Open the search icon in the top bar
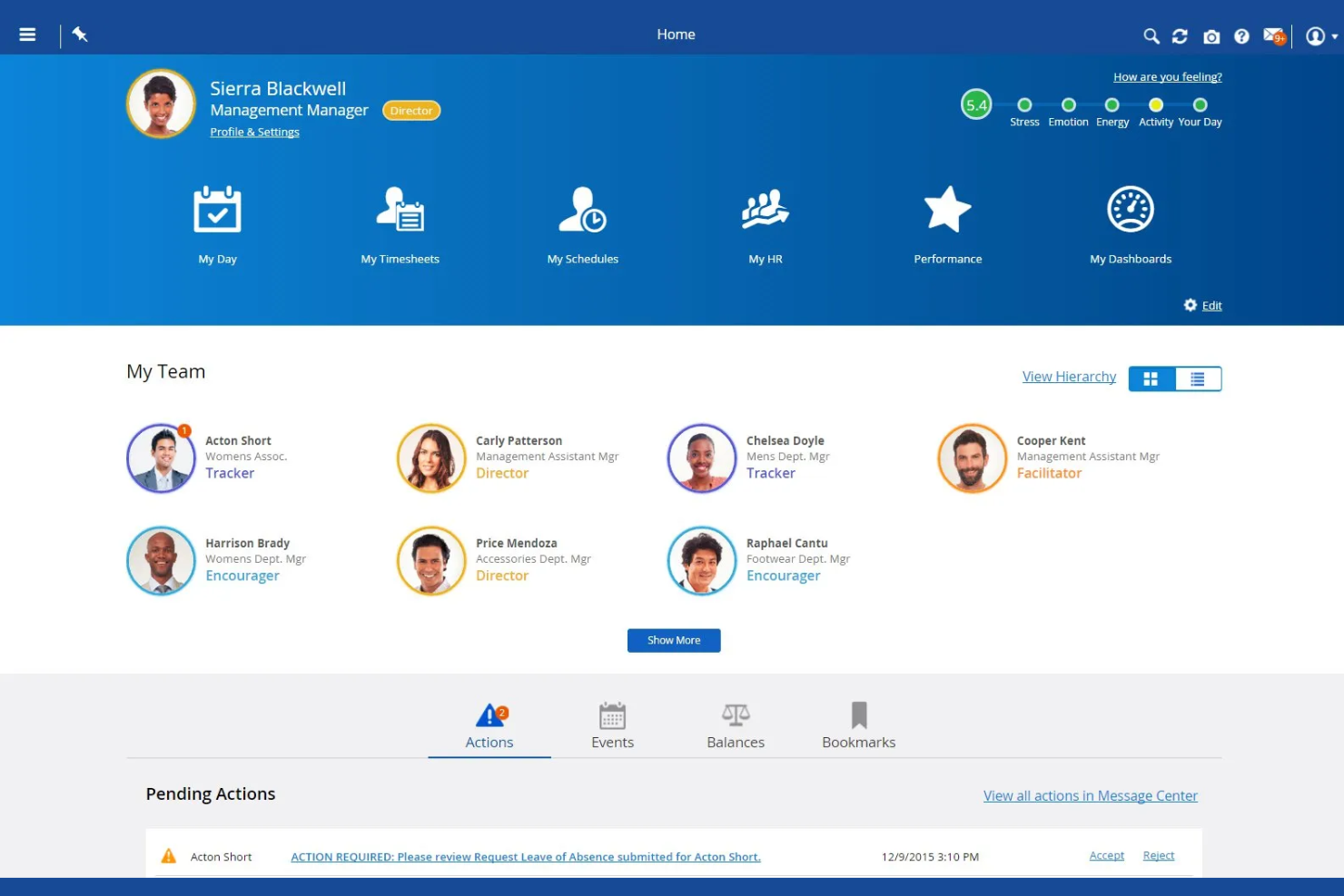Screen dimensions: 1344x896 click(1150, 35)
